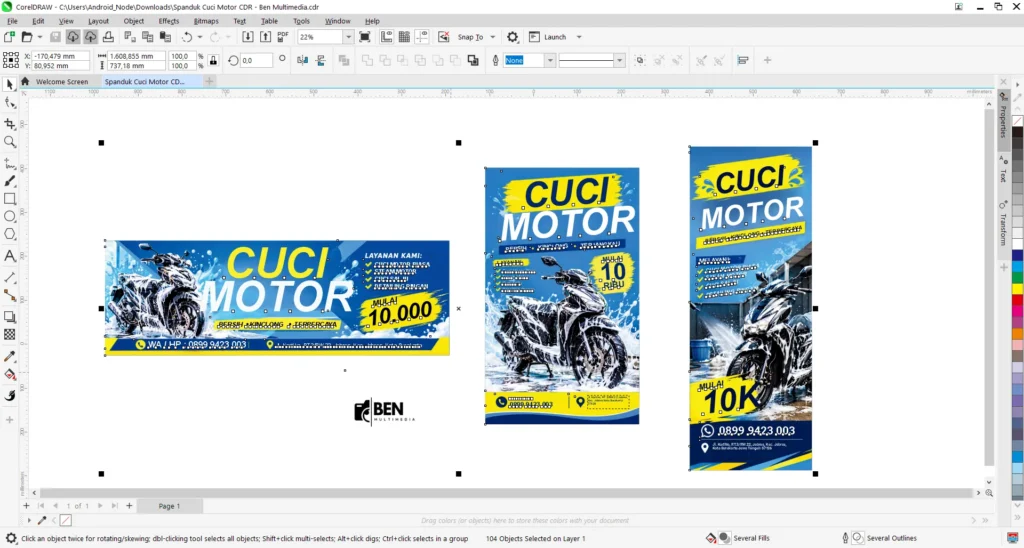Click the Mirror vertically icon
1024x548 pixels.
(x=321, y=60)
